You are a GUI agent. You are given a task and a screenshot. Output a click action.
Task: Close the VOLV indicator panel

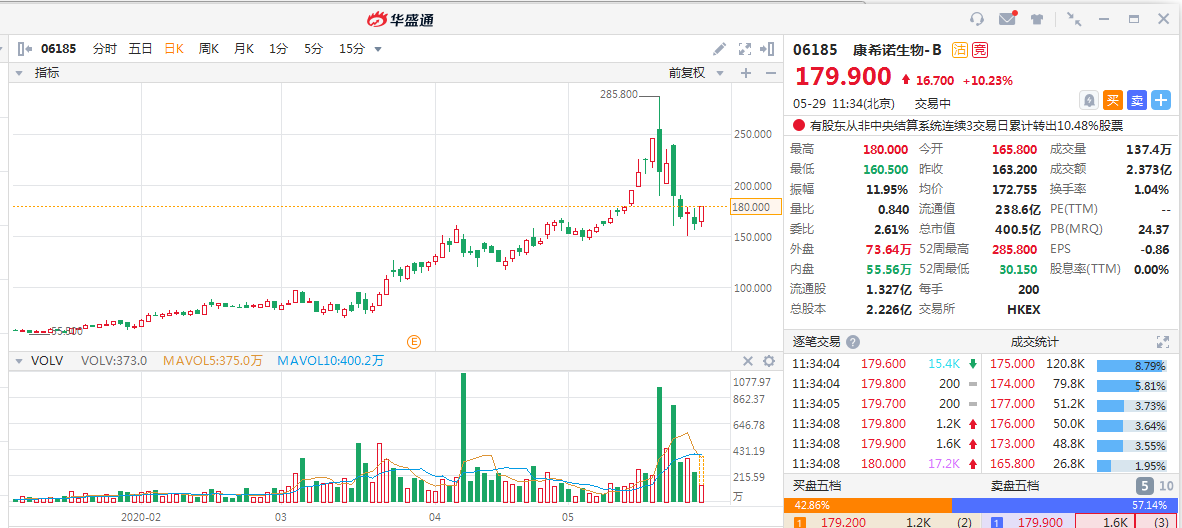click(748, 361)
